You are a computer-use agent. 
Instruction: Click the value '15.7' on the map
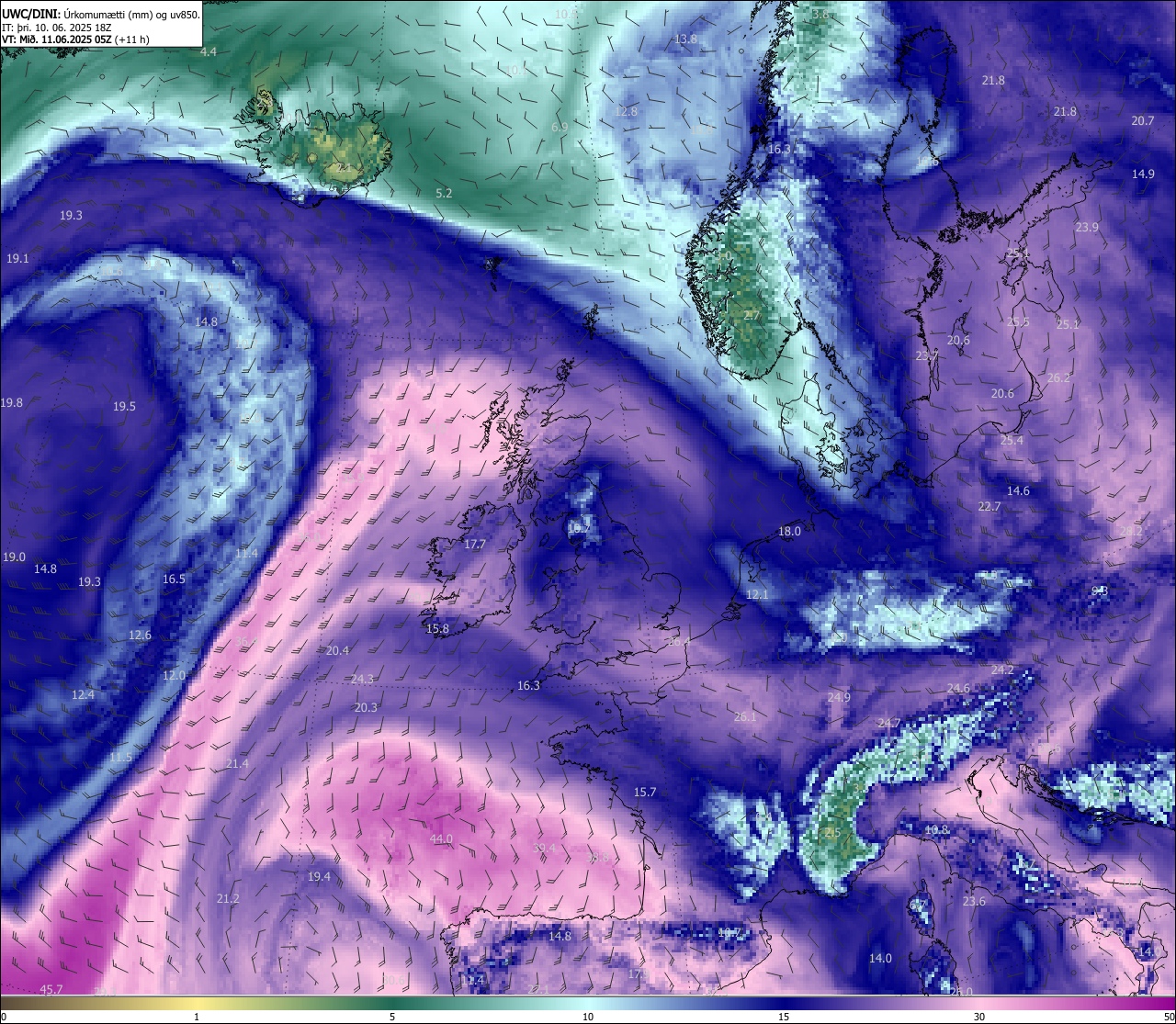click(x=645, y=793)
